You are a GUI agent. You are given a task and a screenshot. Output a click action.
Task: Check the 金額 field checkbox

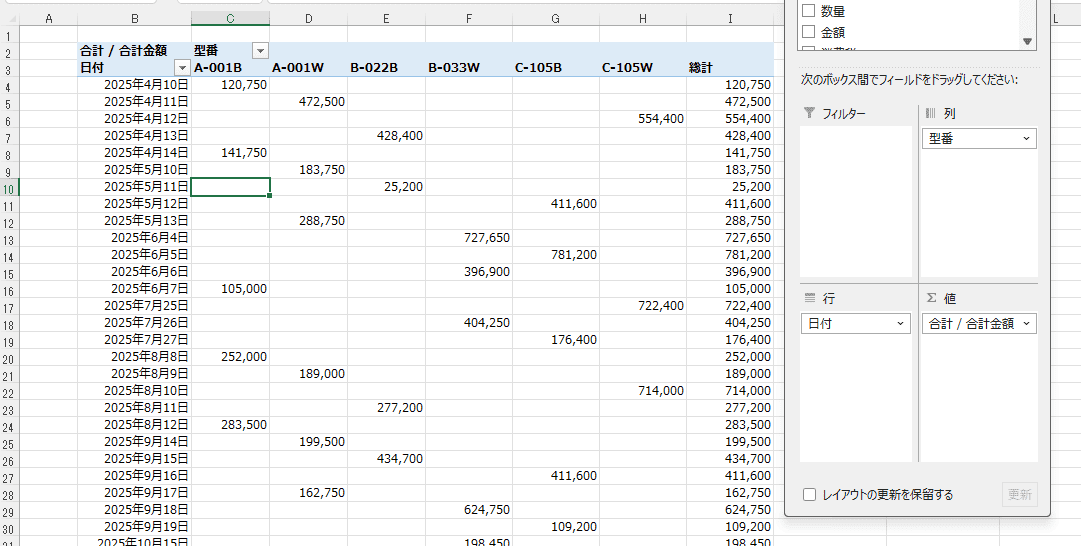tap(809, 32)
